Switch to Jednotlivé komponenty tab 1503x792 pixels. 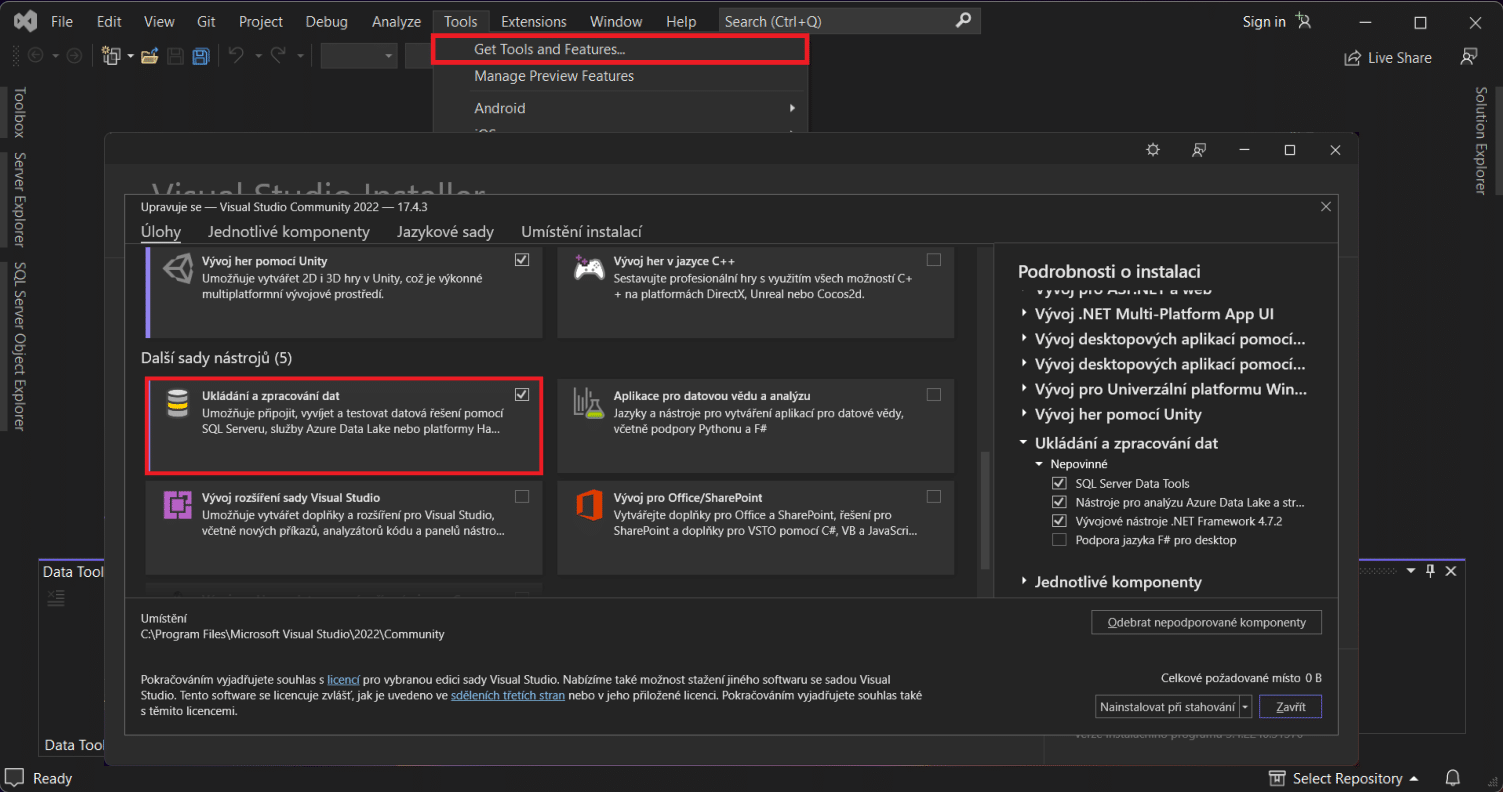(x=288, y=232)
